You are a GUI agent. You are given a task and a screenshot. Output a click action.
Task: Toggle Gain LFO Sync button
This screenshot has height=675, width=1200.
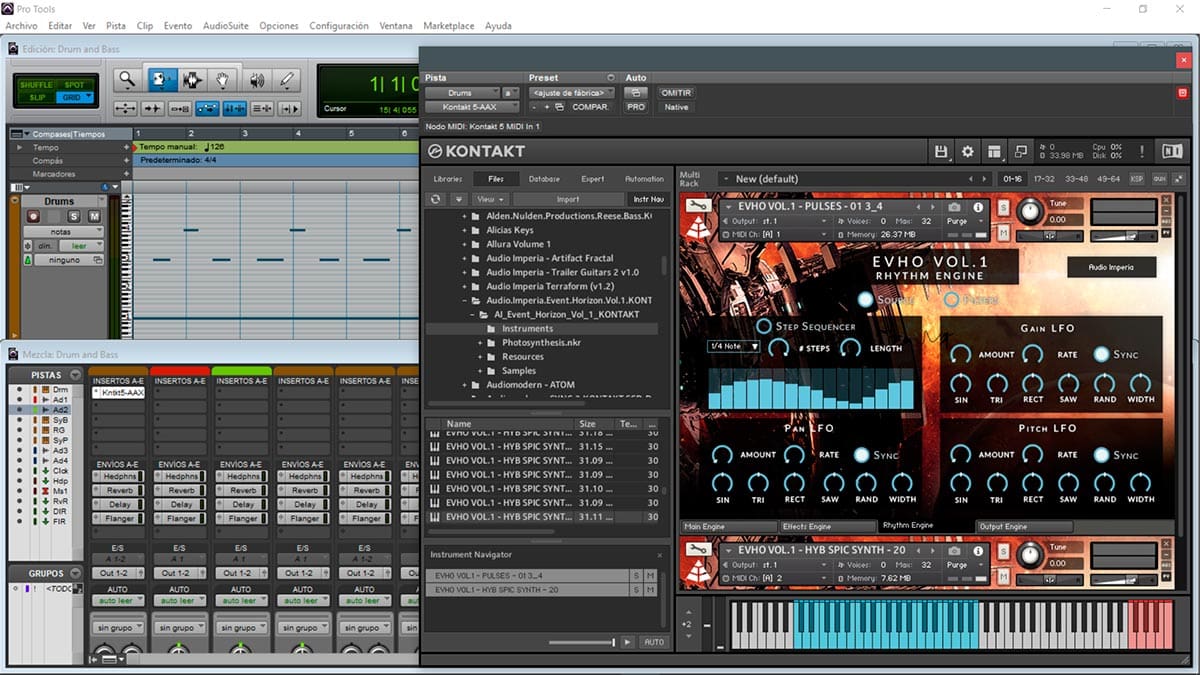pos(1101,354)
